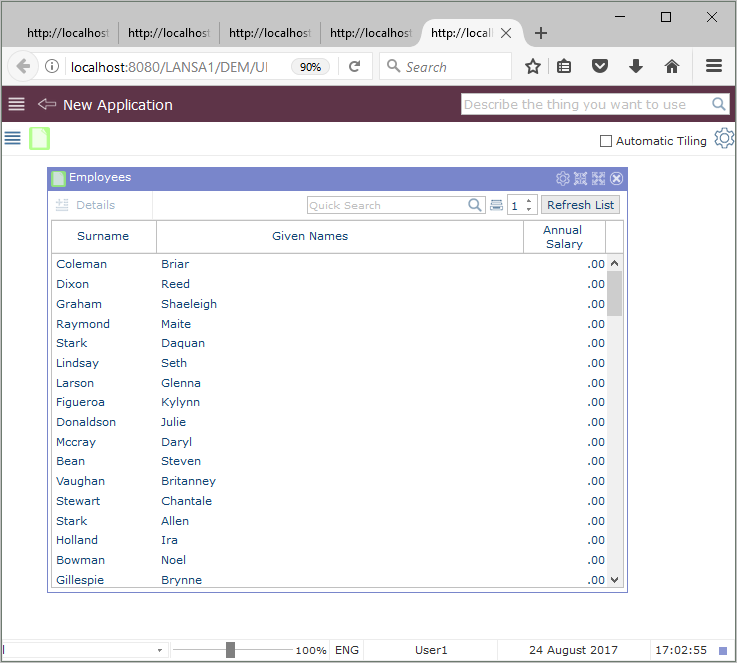The width and height of the screenshot is (737, 663).
Task: Increase the page number spinner value
Action: (530, 200)
